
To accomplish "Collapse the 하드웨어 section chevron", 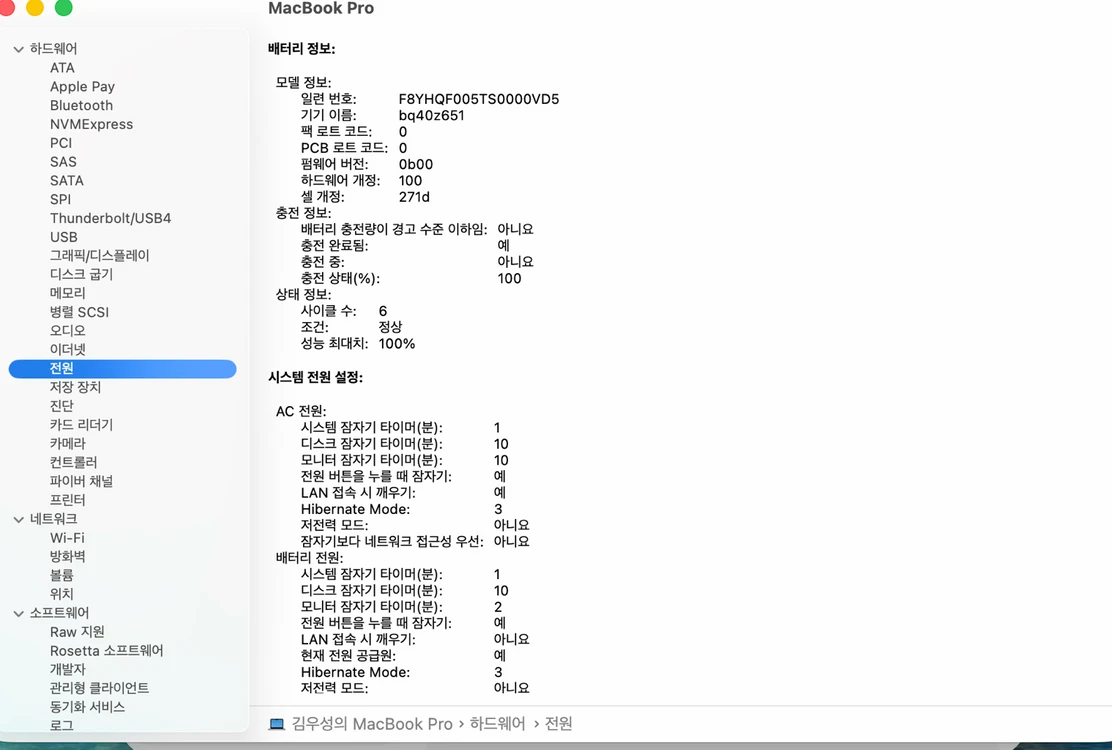I will [18, 49].
